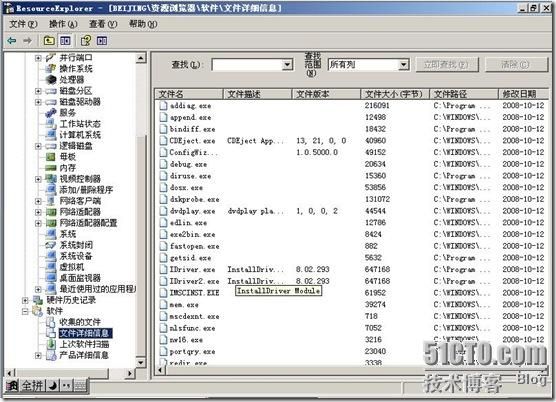Click file icon beside CDEject.exe
The width and height of the screenshot is (556, 402).
pyautogui.click(x=163, y=141)
